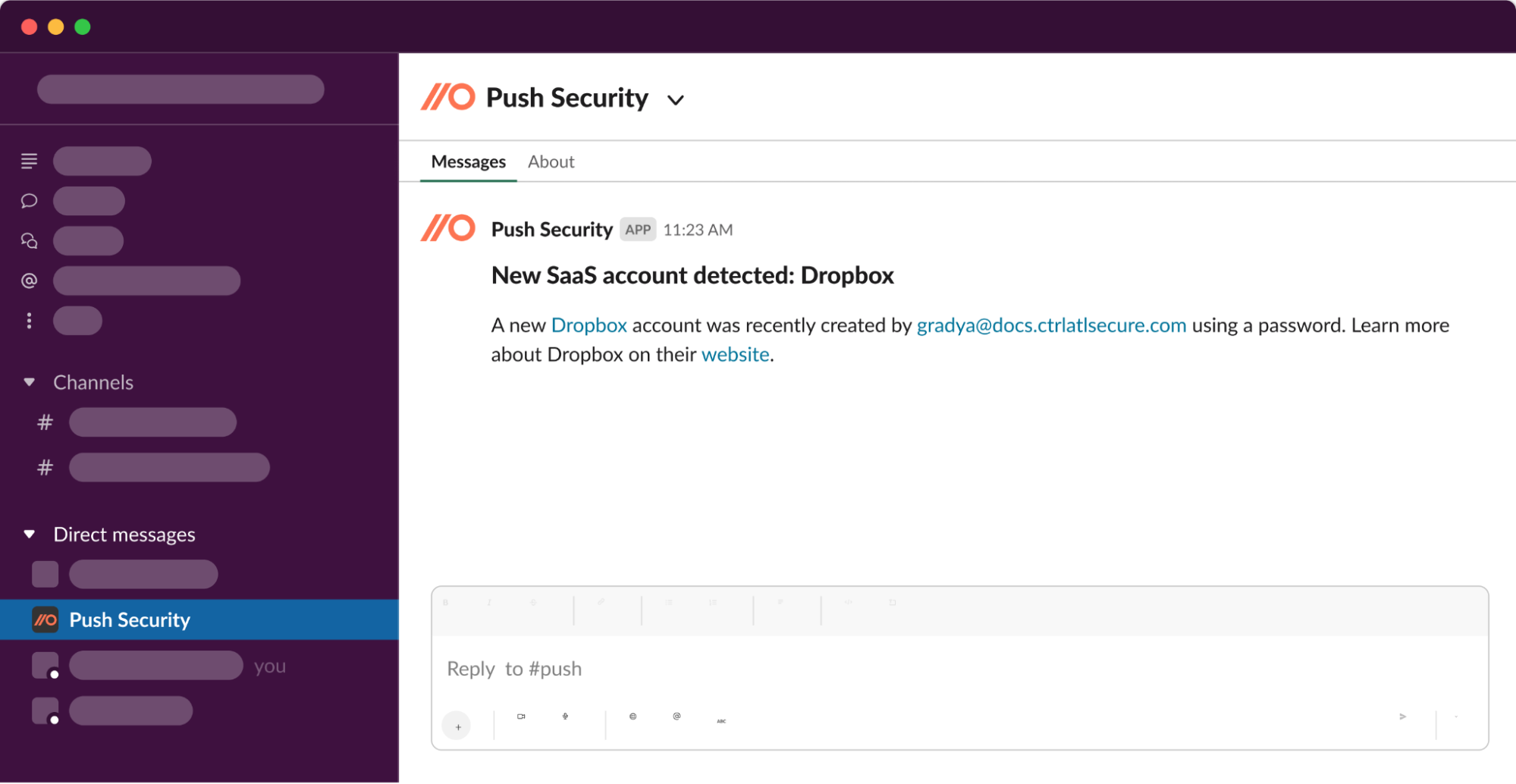Minimize window with yellow traffic light button

click(x=56, y=27)
